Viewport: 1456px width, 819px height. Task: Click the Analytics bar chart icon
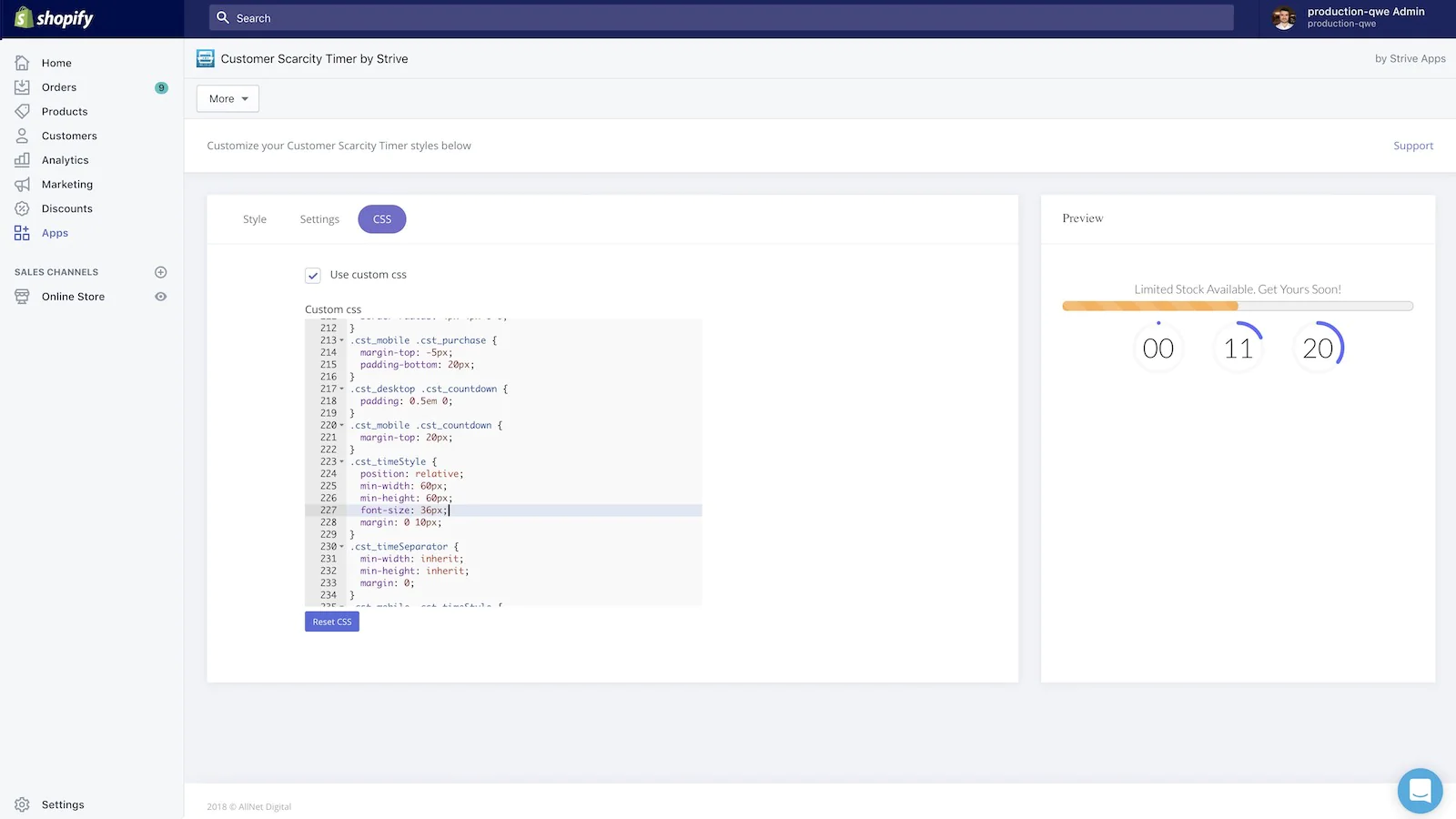(23, 160)
